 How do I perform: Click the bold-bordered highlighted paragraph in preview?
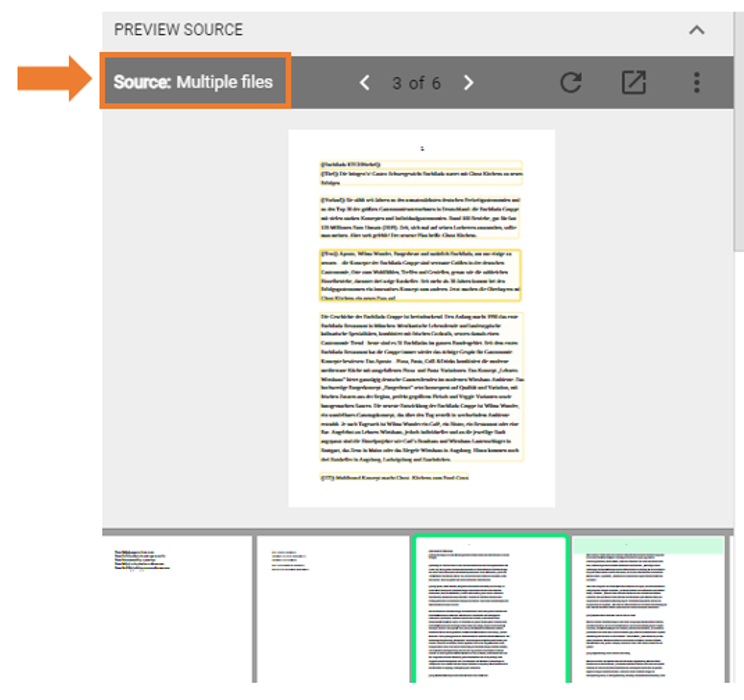(421, 275)
